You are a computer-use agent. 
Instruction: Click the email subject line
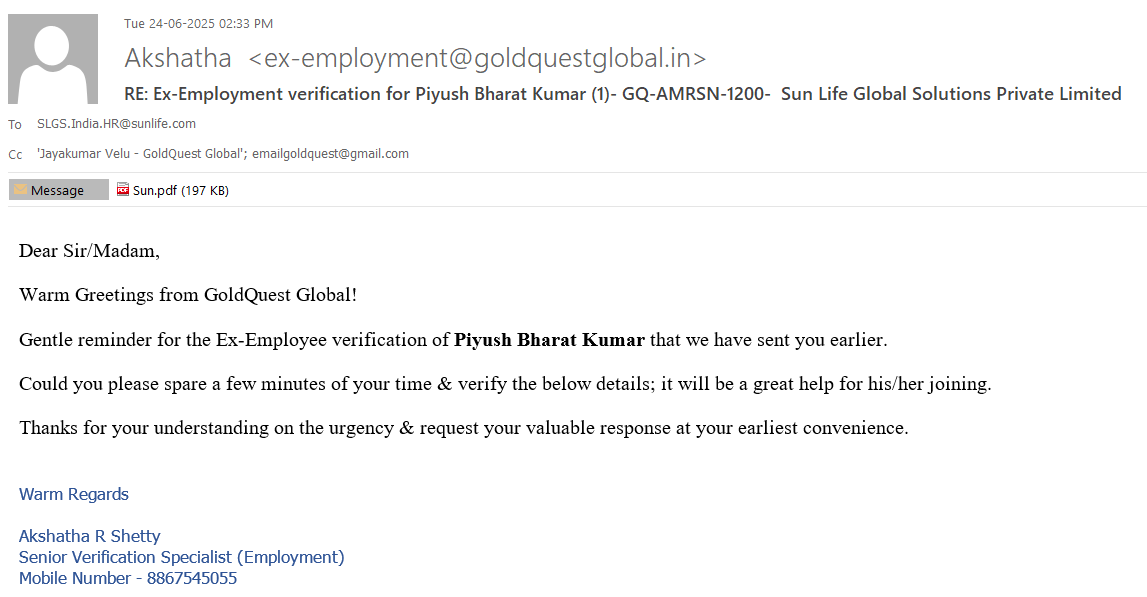pyautogui.click(x=622, y=94)
